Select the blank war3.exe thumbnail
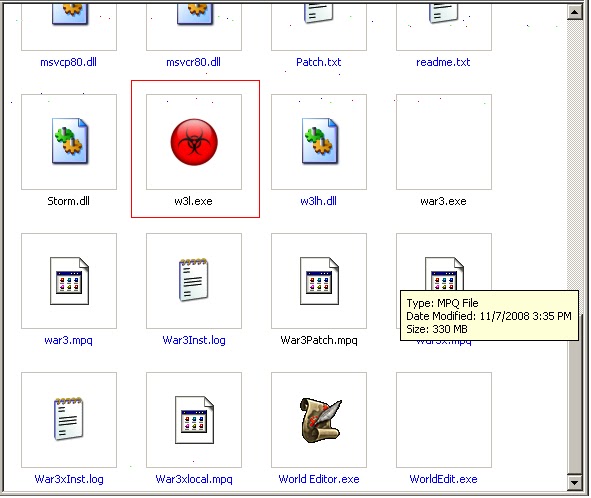The width and height of the screenshot is (591, 498). pyautogui.click(x=444, y=142)
